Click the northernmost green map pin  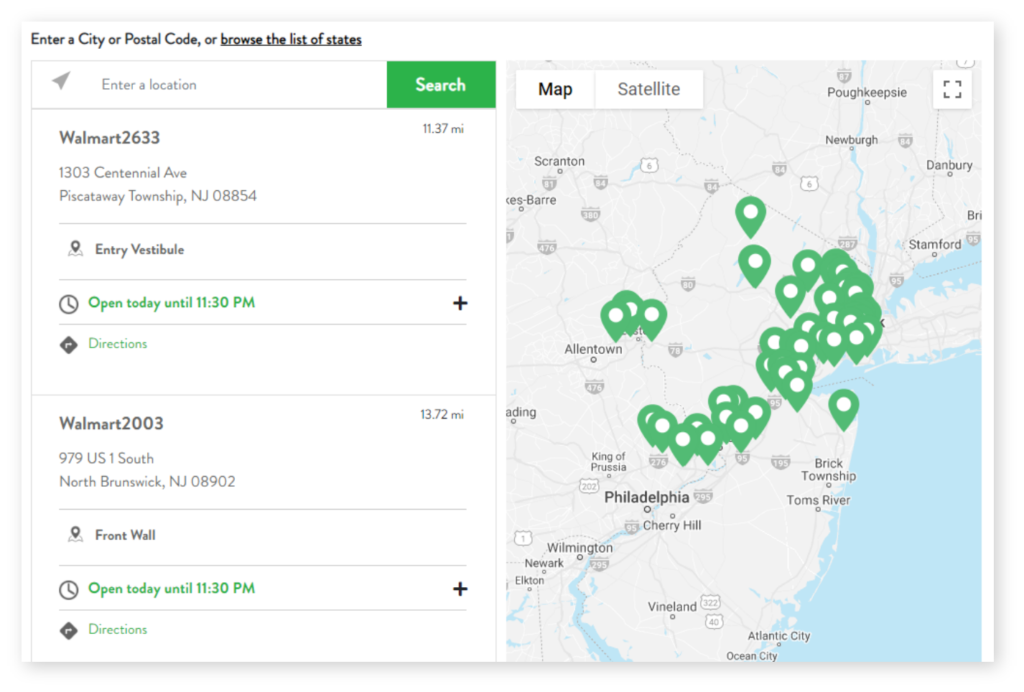[x=750, y=215]
